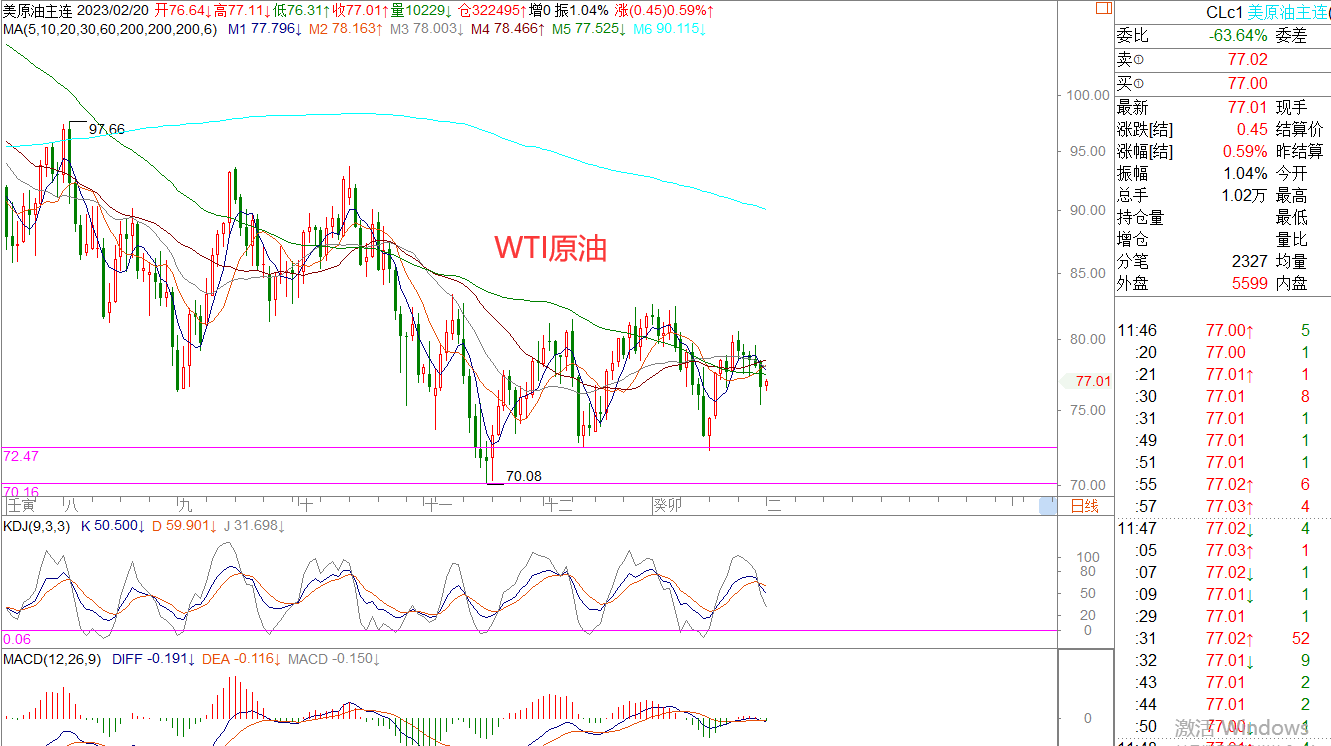Click the M6 90.115 moving average value

670,28
